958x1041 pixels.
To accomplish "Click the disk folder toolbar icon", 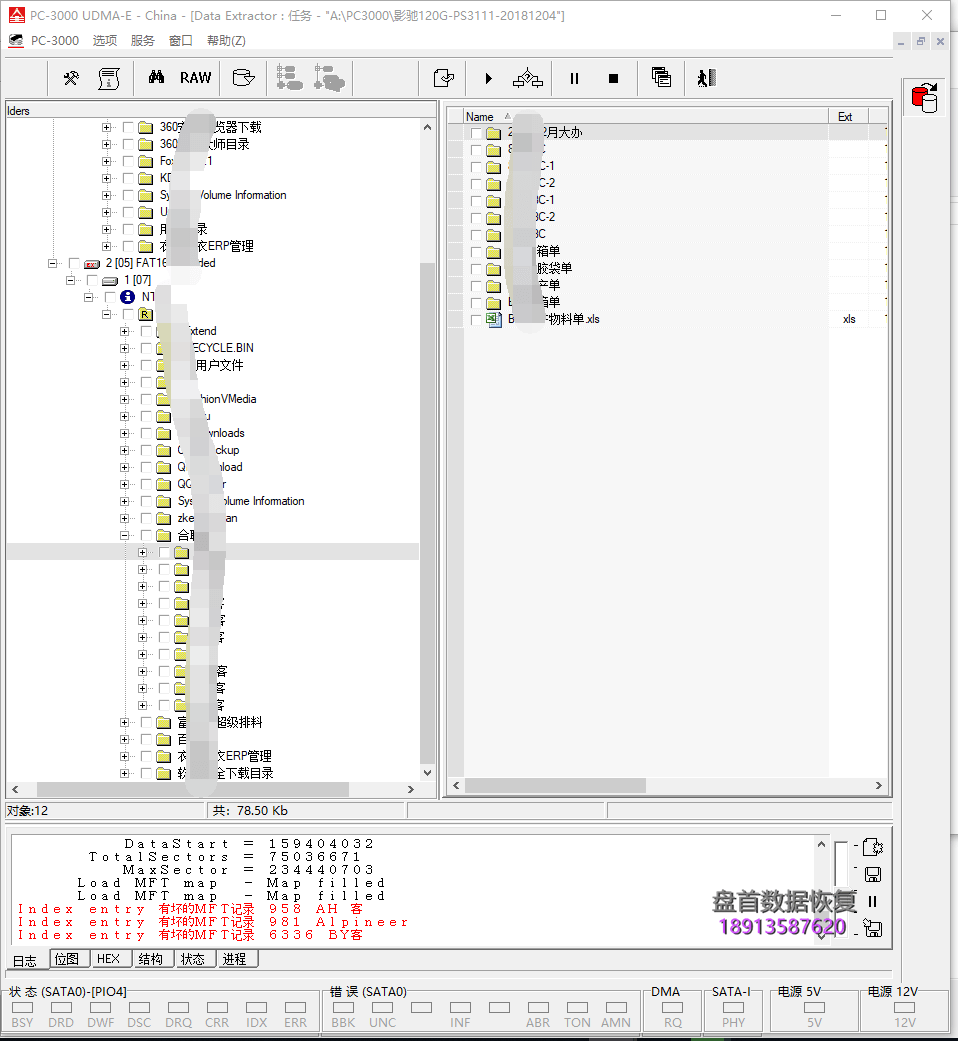I will tap(244, 78).
